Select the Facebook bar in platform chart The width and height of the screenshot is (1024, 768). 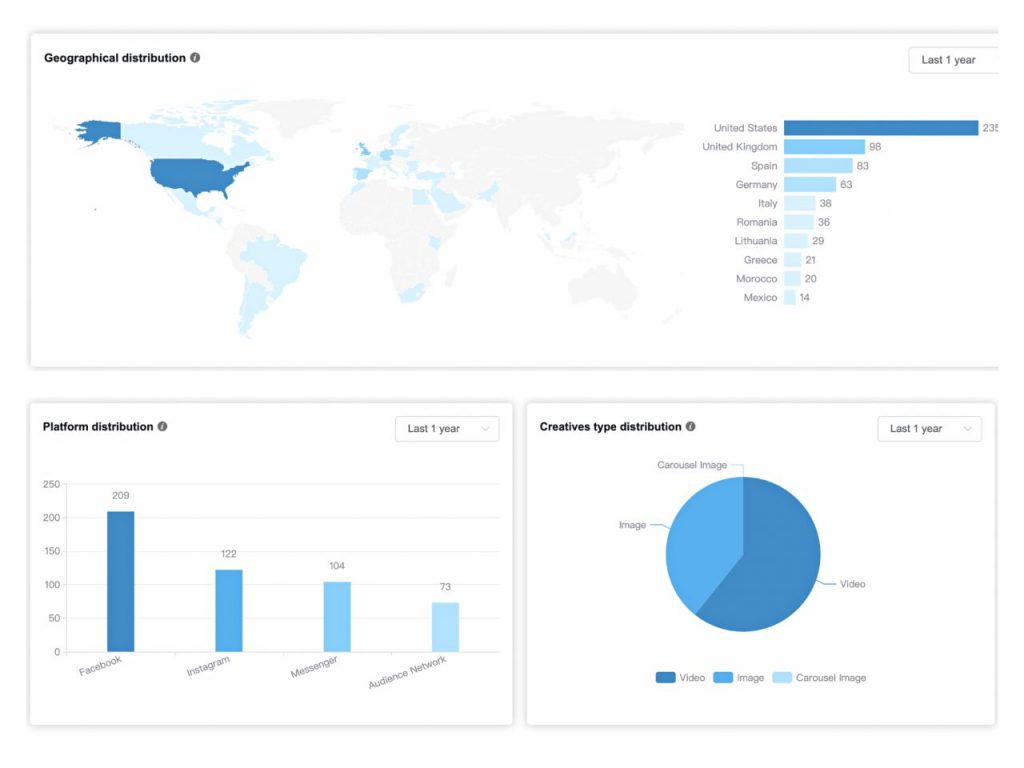[121, 581]
